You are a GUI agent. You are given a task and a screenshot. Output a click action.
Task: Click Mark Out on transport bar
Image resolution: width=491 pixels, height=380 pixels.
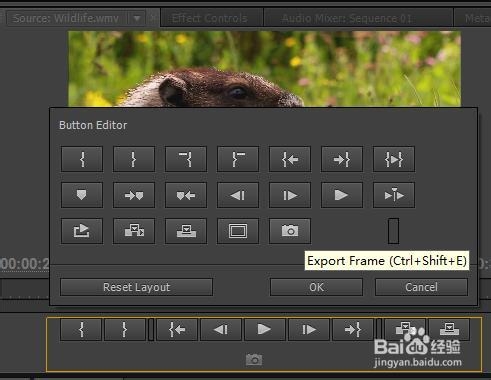[125, 329]
